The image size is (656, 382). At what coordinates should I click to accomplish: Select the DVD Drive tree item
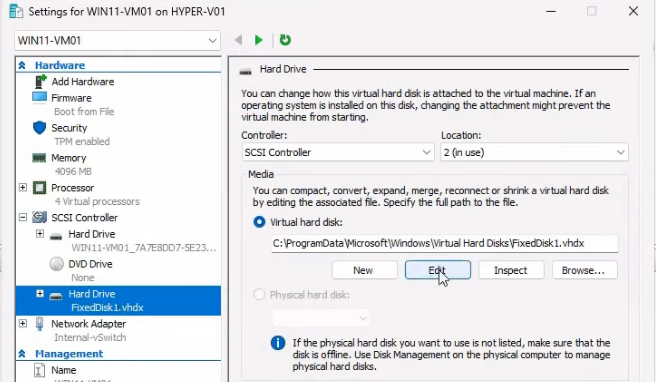[90, 264]
